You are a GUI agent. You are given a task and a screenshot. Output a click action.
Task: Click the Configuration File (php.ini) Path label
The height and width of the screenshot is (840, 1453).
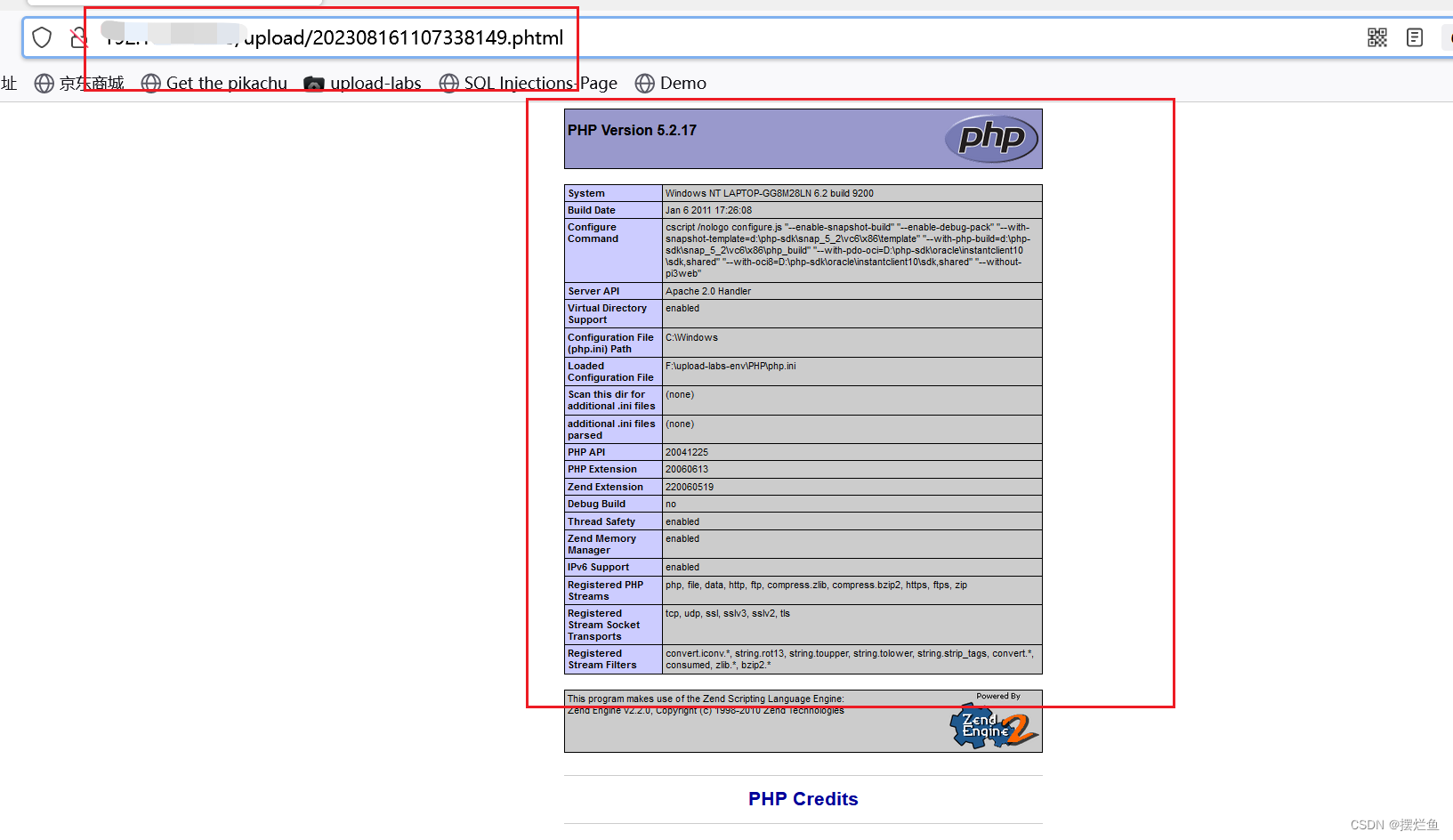point(610,343)
